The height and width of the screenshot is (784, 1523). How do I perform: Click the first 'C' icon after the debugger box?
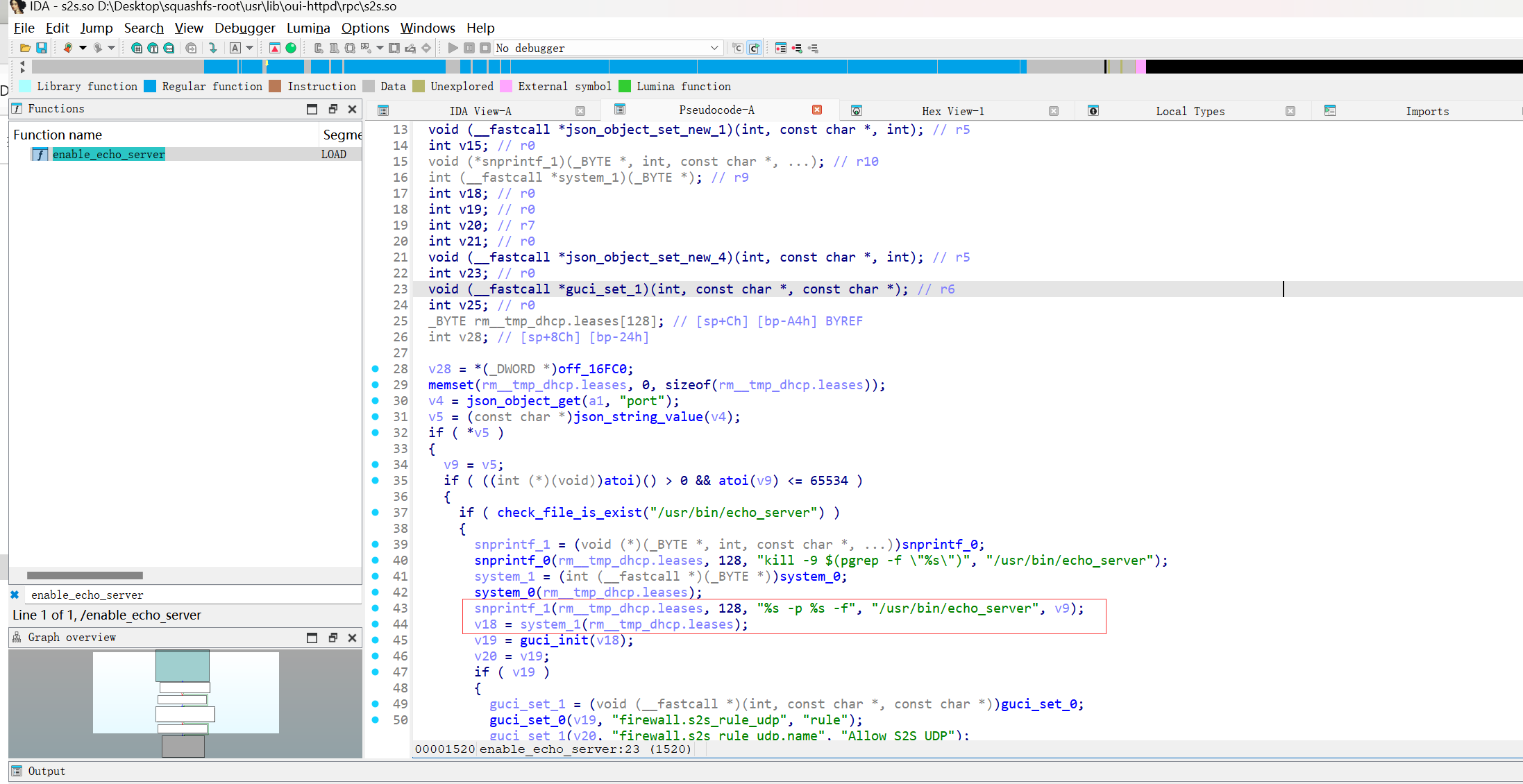click(737, 48)
